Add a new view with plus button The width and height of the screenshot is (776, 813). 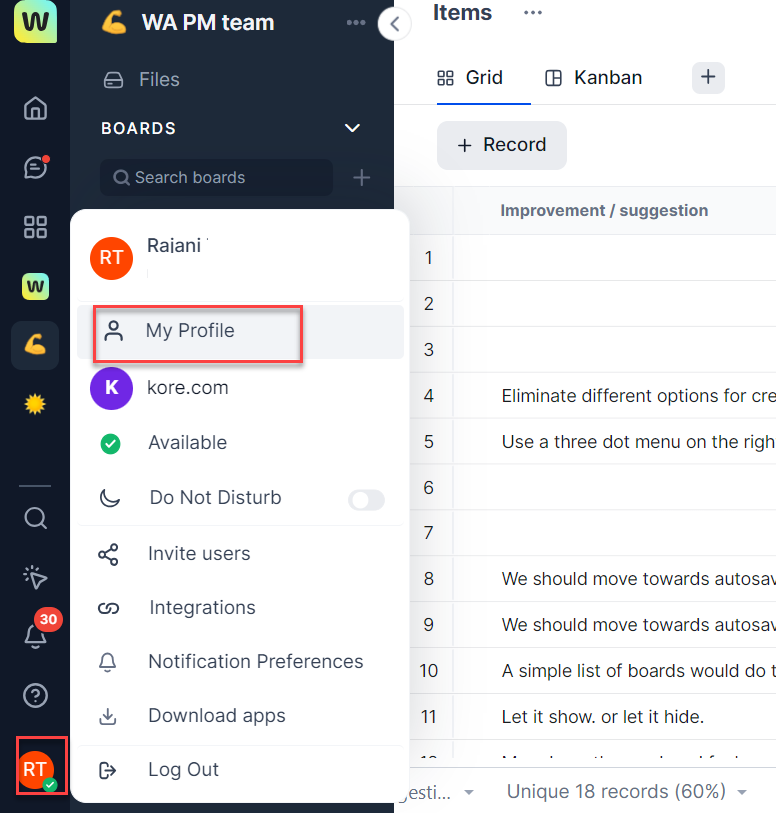pos(708,77)
